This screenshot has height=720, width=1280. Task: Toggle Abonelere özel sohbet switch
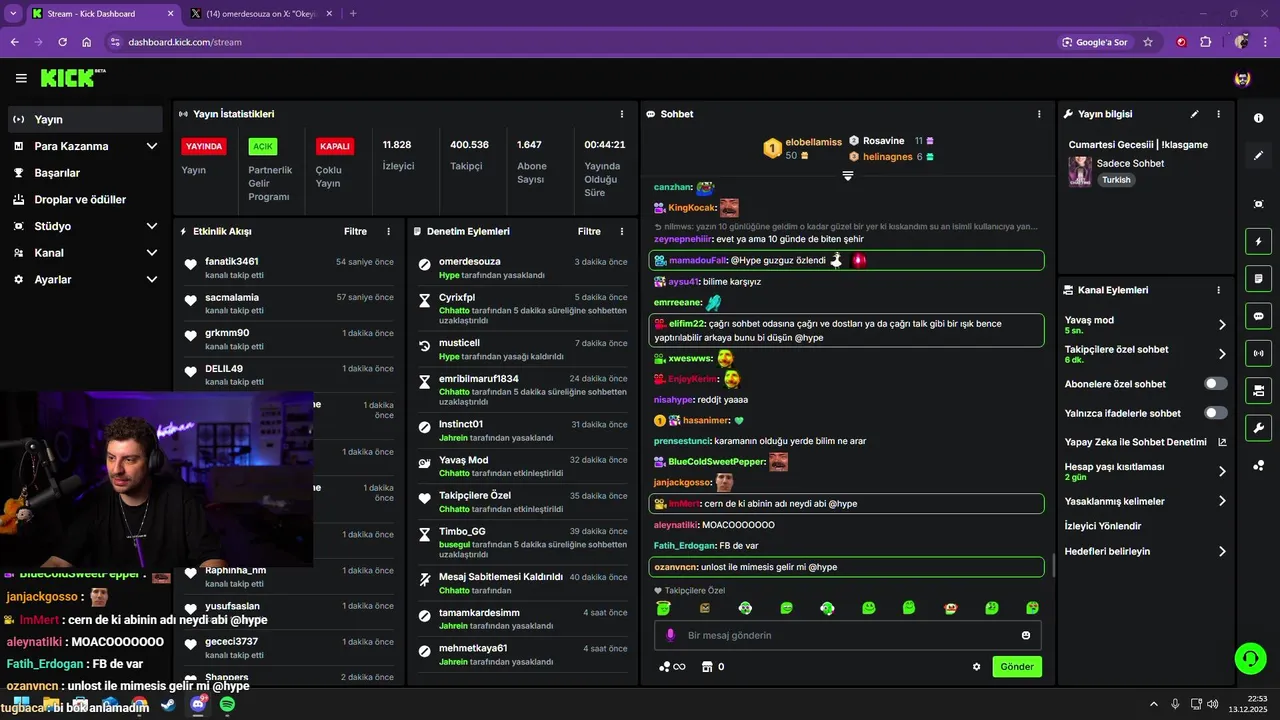pyautogui.click(x=1215, y=384)
